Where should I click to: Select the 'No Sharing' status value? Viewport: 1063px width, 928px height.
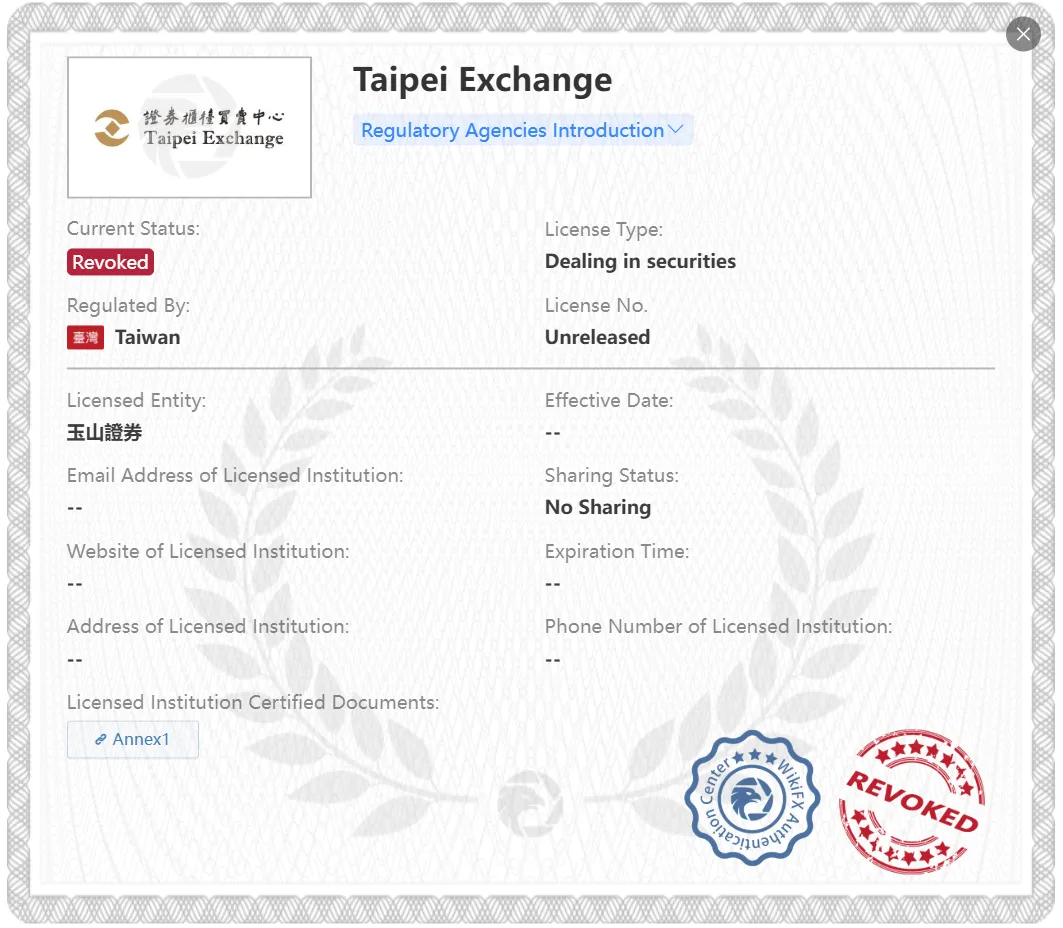click(598, 508)
